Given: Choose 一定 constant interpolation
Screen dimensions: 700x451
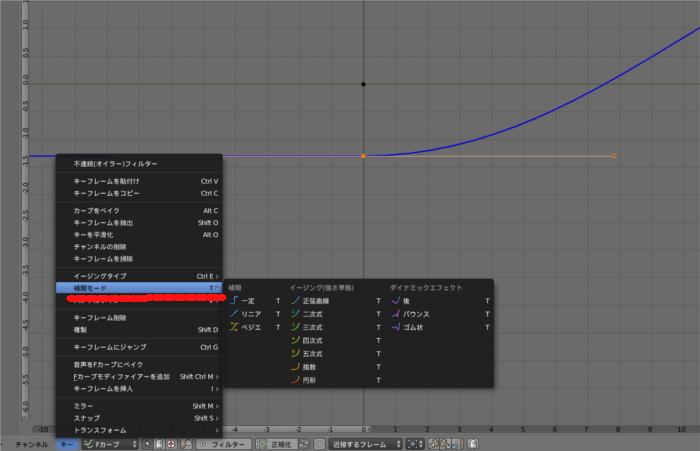Looking at the screenshot, I should (x=256, y=301).
